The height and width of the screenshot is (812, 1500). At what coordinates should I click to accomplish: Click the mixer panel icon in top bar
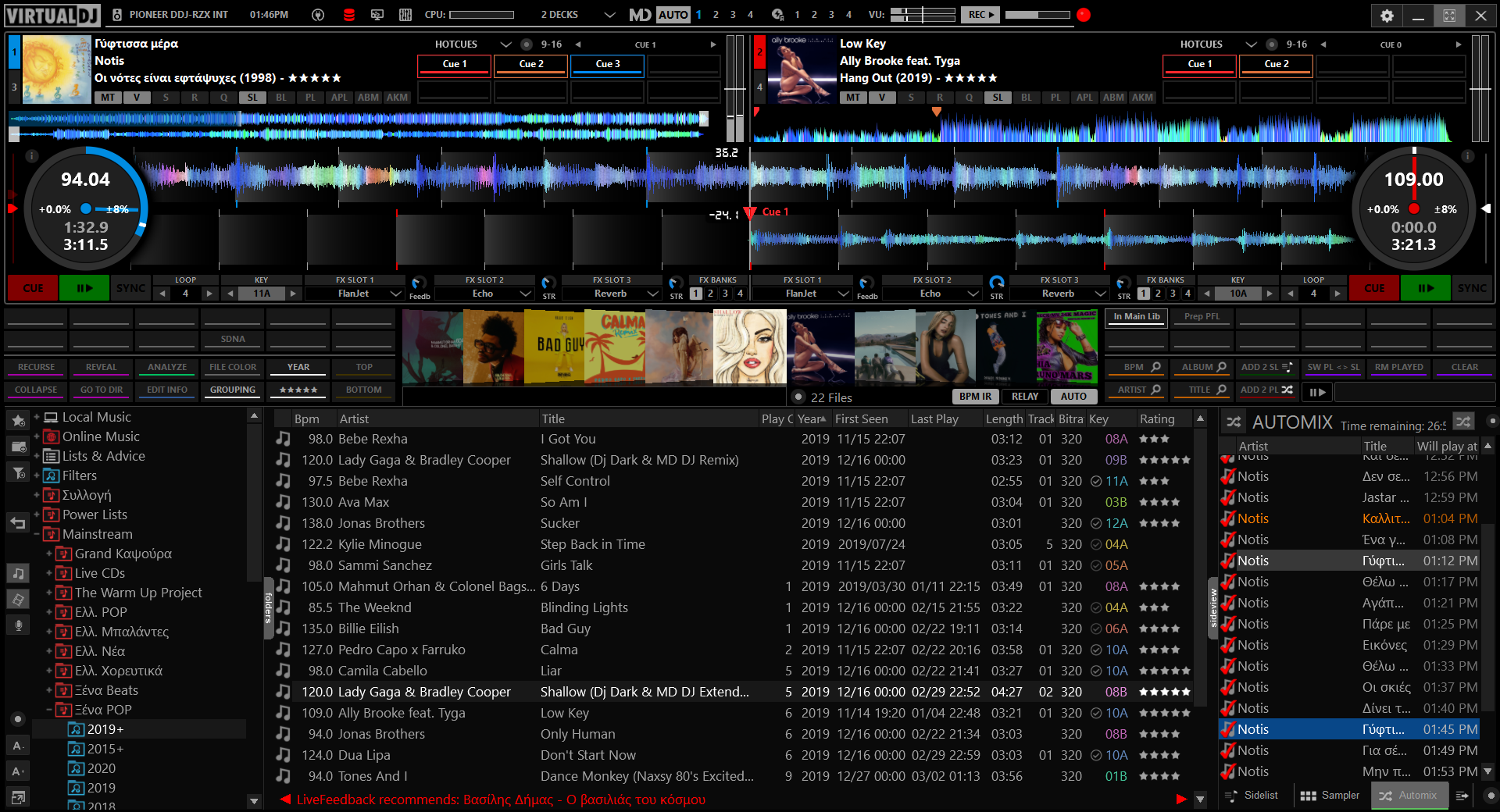pos(405,15)
